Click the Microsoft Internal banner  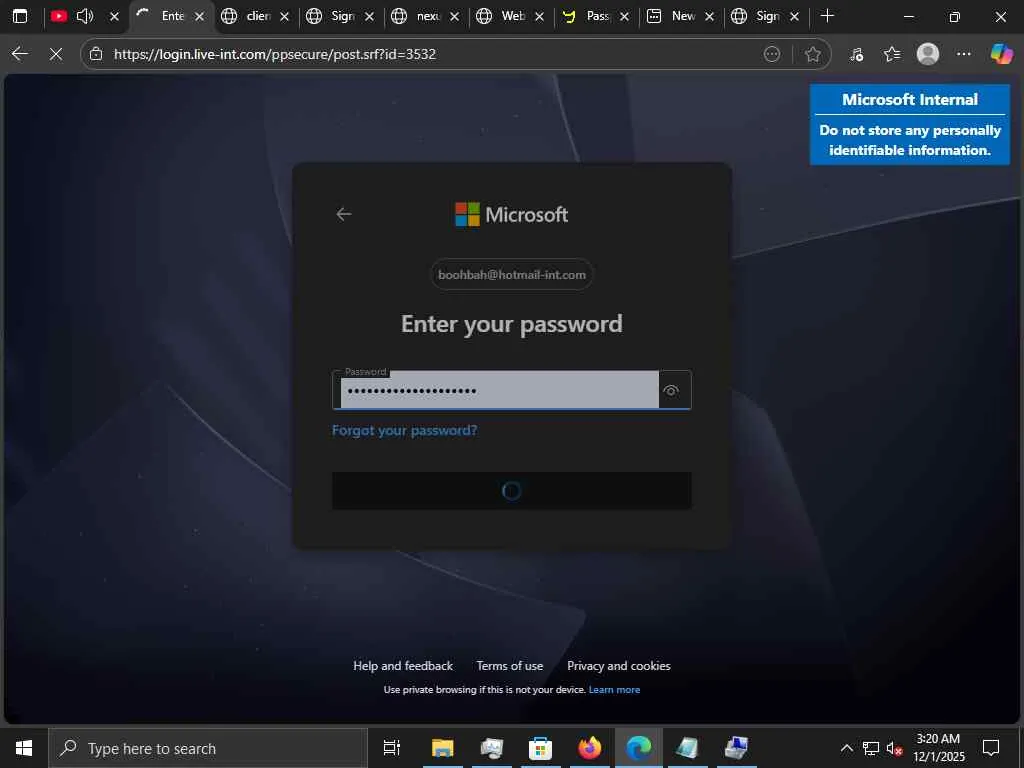[x=910, y=124]
